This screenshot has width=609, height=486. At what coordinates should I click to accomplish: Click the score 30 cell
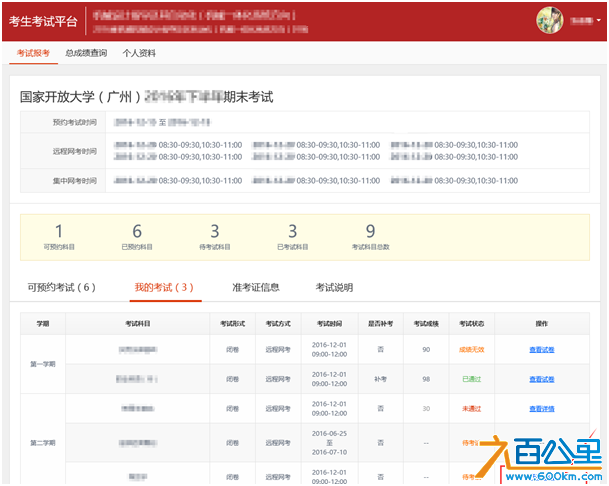(x=426, y=409)
